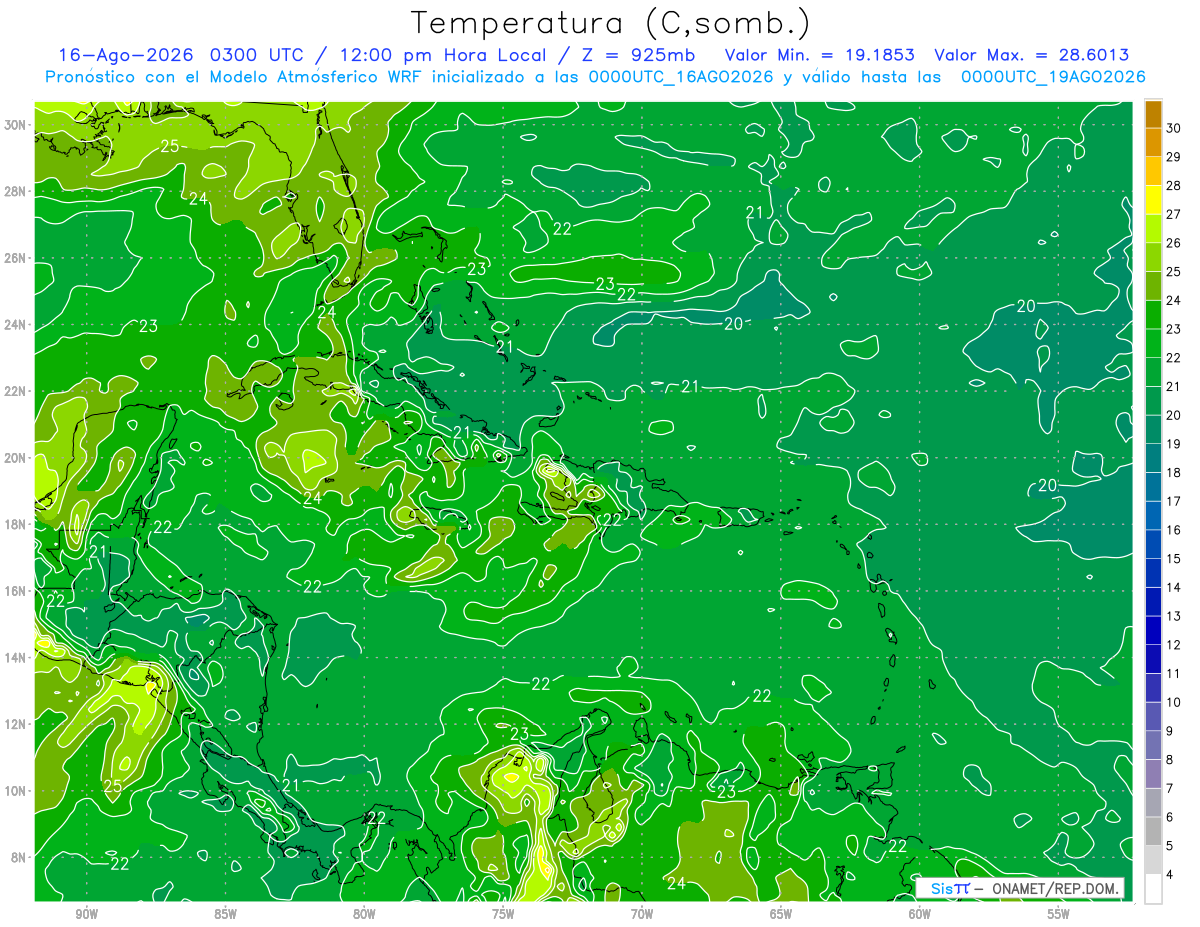Click the orange color band between 28 and 29
This screenshot has width=1200, height=927.
1153,171
